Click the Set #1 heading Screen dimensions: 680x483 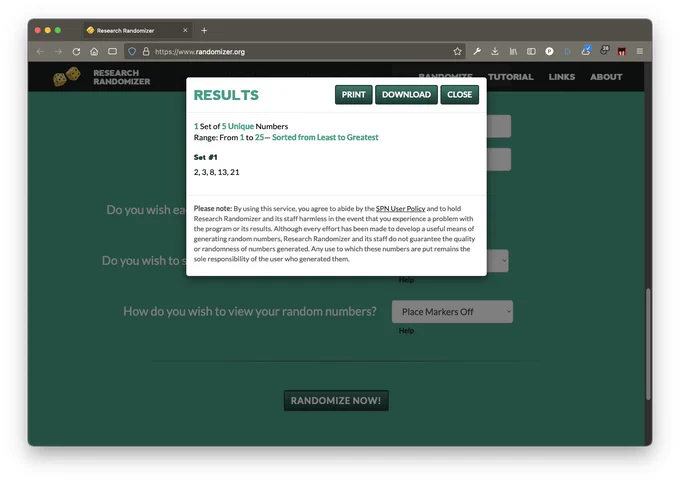tap(206, 157)
